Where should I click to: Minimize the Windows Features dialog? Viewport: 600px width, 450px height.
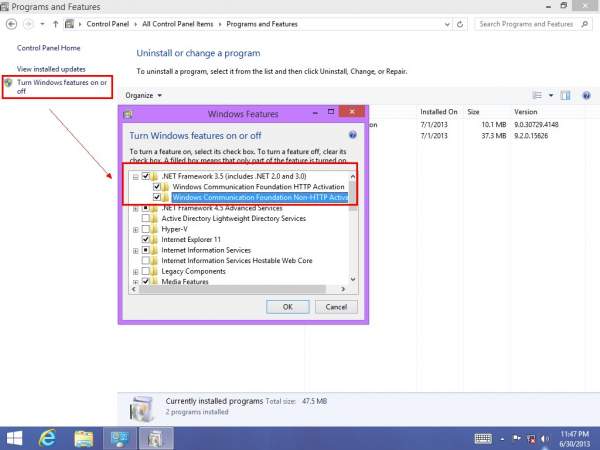point(315,112)
